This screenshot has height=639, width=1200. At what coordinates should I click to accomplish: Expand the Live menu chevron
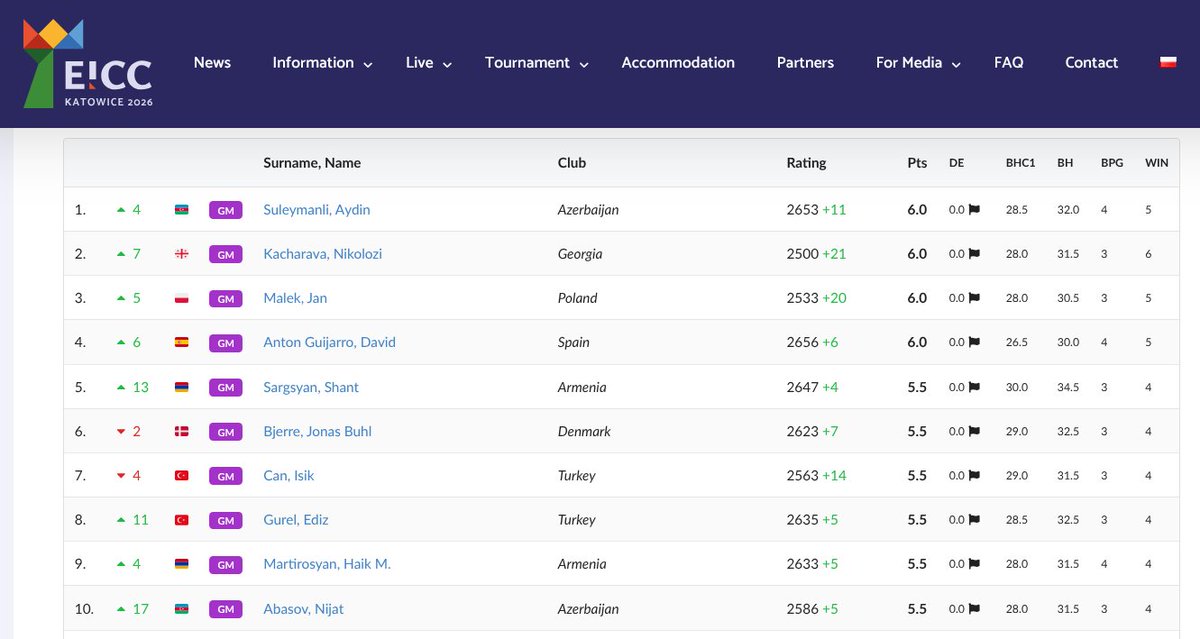pyautogui.click(x=447, y=64)
